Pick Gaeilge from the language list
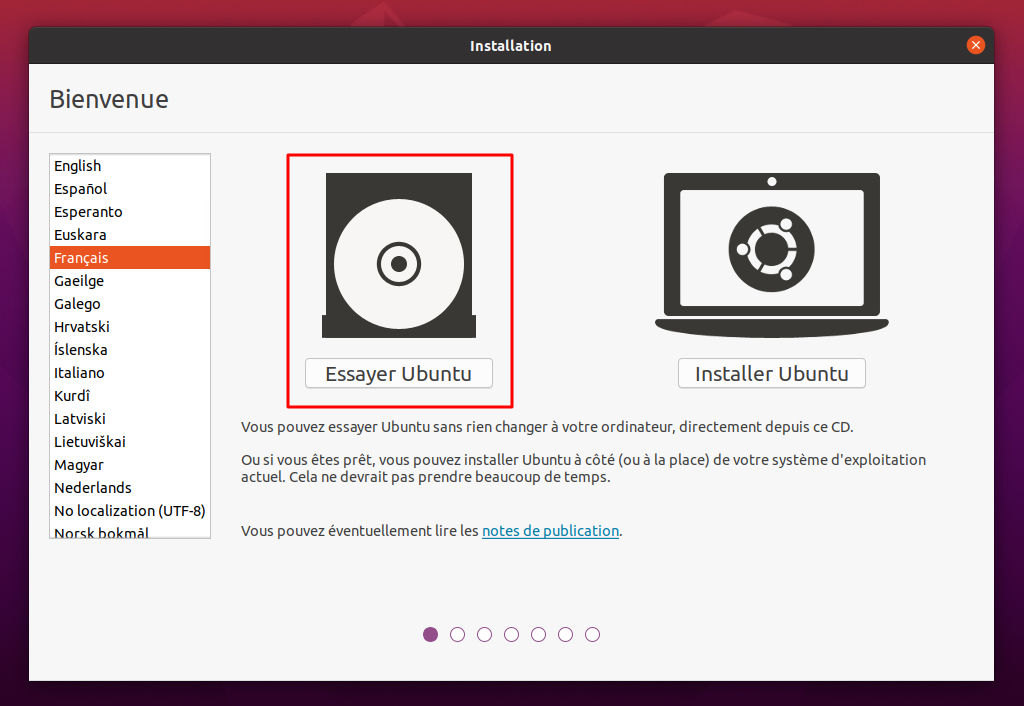This screenshot has height=706, width=1024. pos(130,281)
